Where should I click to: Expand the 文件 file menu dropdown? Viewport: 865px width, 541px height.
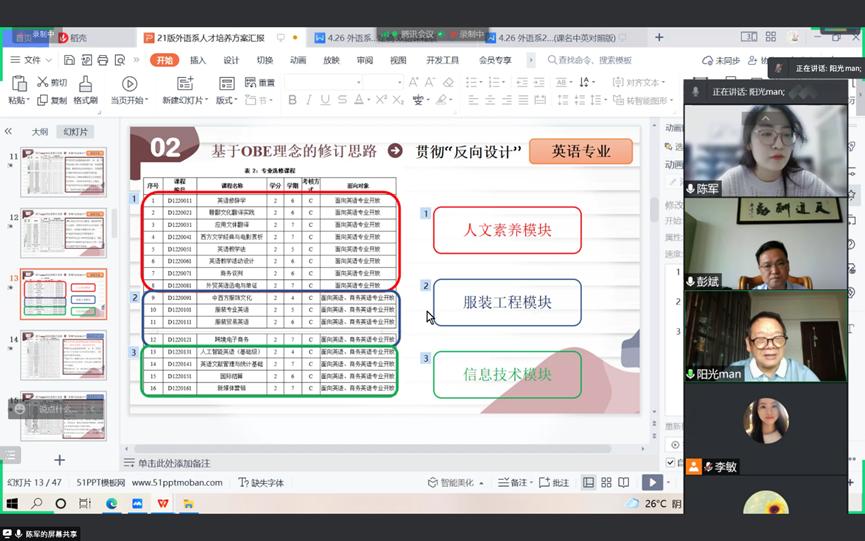click(30, 60)
